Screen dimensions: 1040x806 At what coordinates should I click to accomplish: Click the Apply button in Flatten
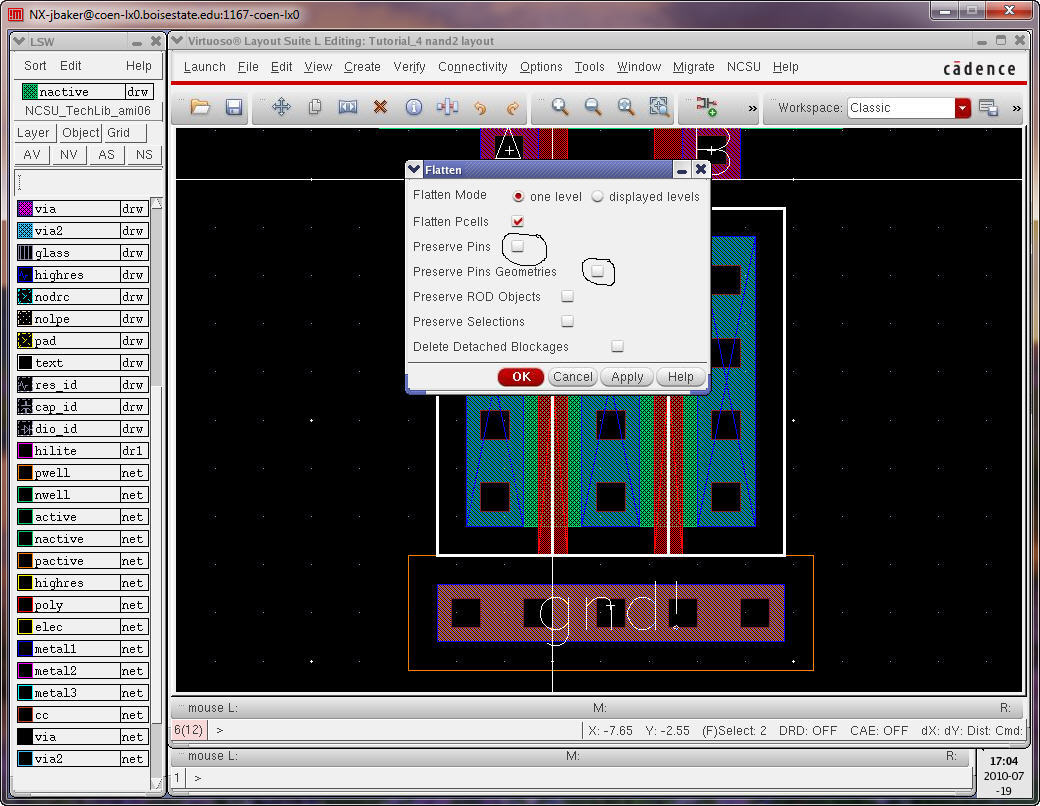click(627, 377)
